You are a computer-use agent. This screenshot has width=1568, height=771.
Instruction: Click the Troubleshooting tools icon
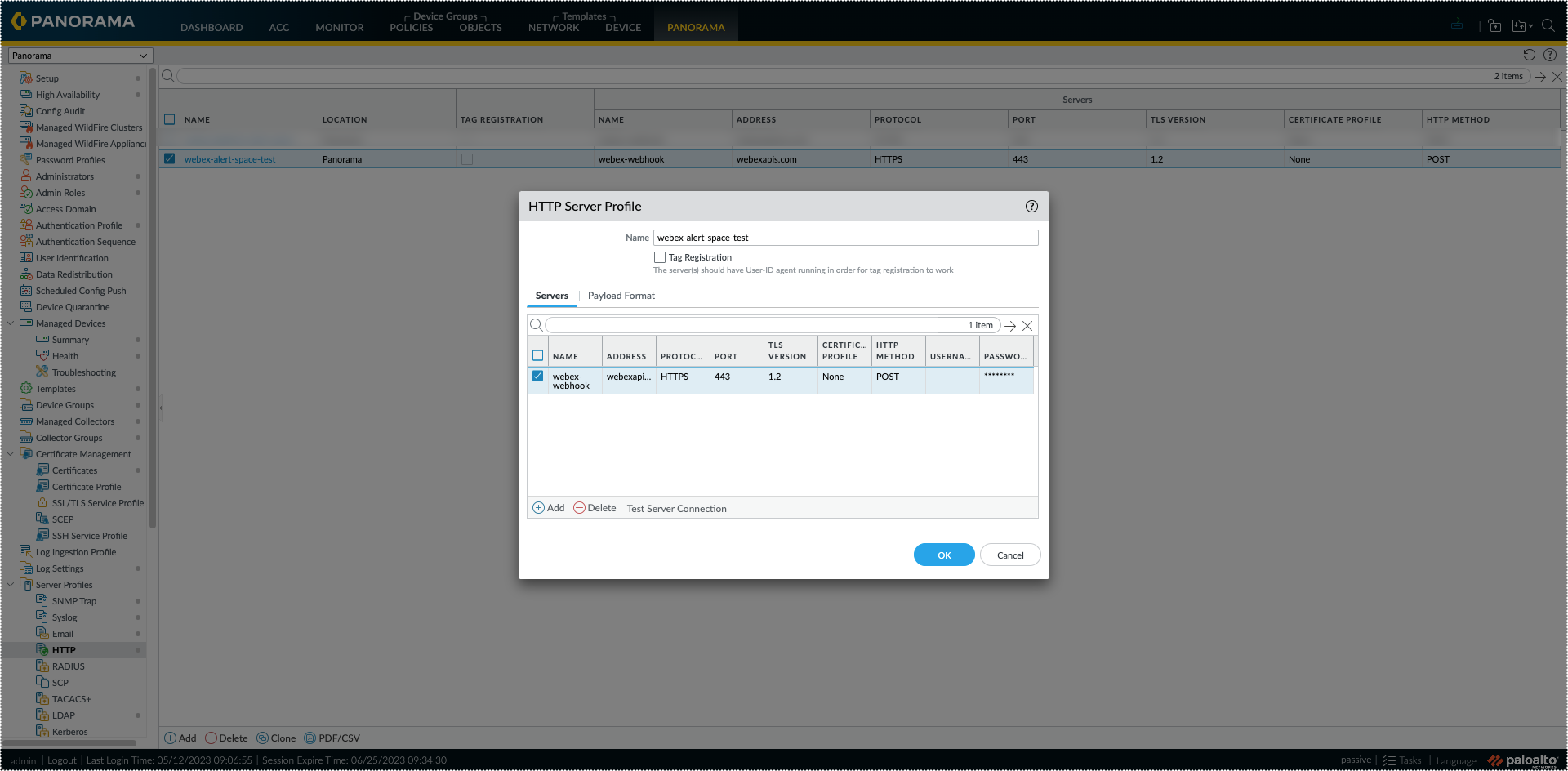click(x=42, y=372)
